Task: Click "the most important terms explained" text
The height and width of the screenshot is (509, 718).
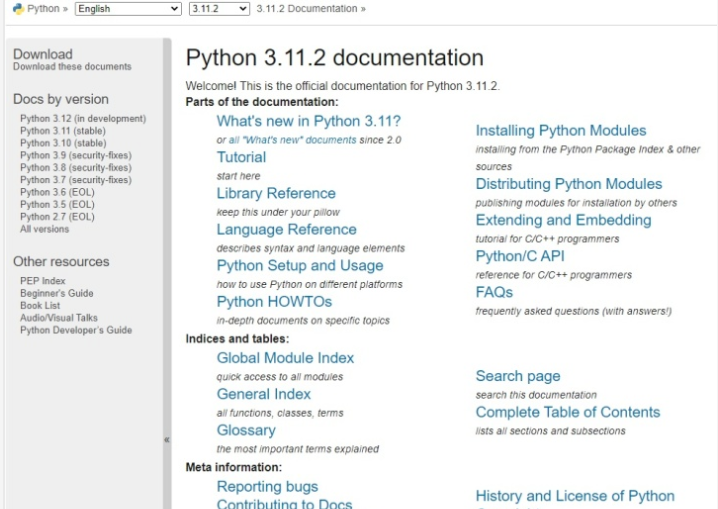Action: 298,449
